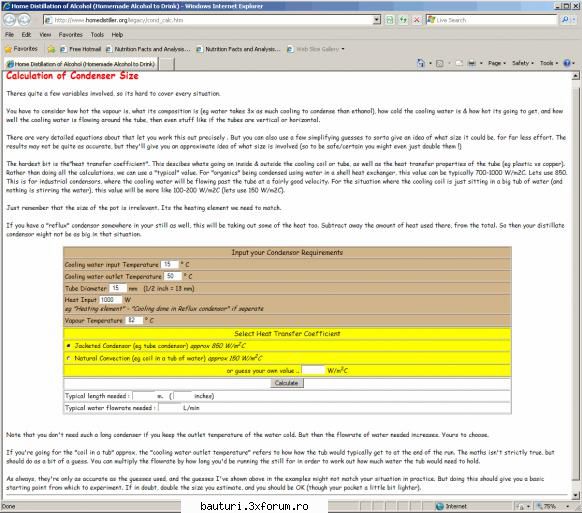Open the Safety dropdown menu
The image size is (582, 513).
(x=523, y=63)
